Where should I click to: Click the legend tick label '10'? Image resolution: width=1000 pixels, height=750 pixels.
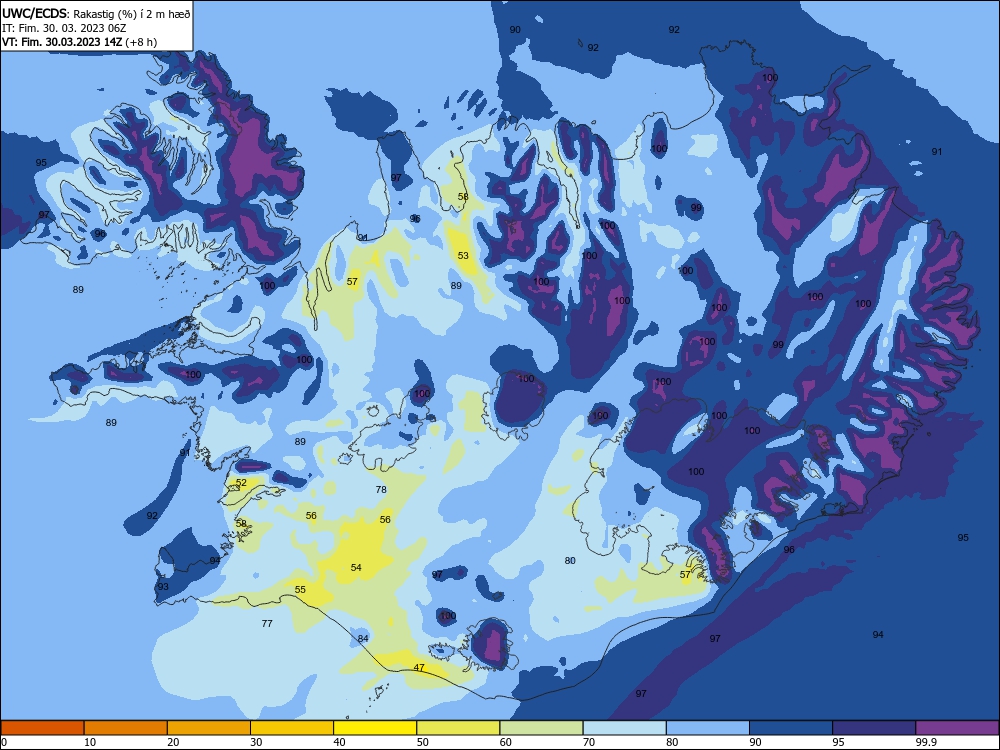click(90, 742)
